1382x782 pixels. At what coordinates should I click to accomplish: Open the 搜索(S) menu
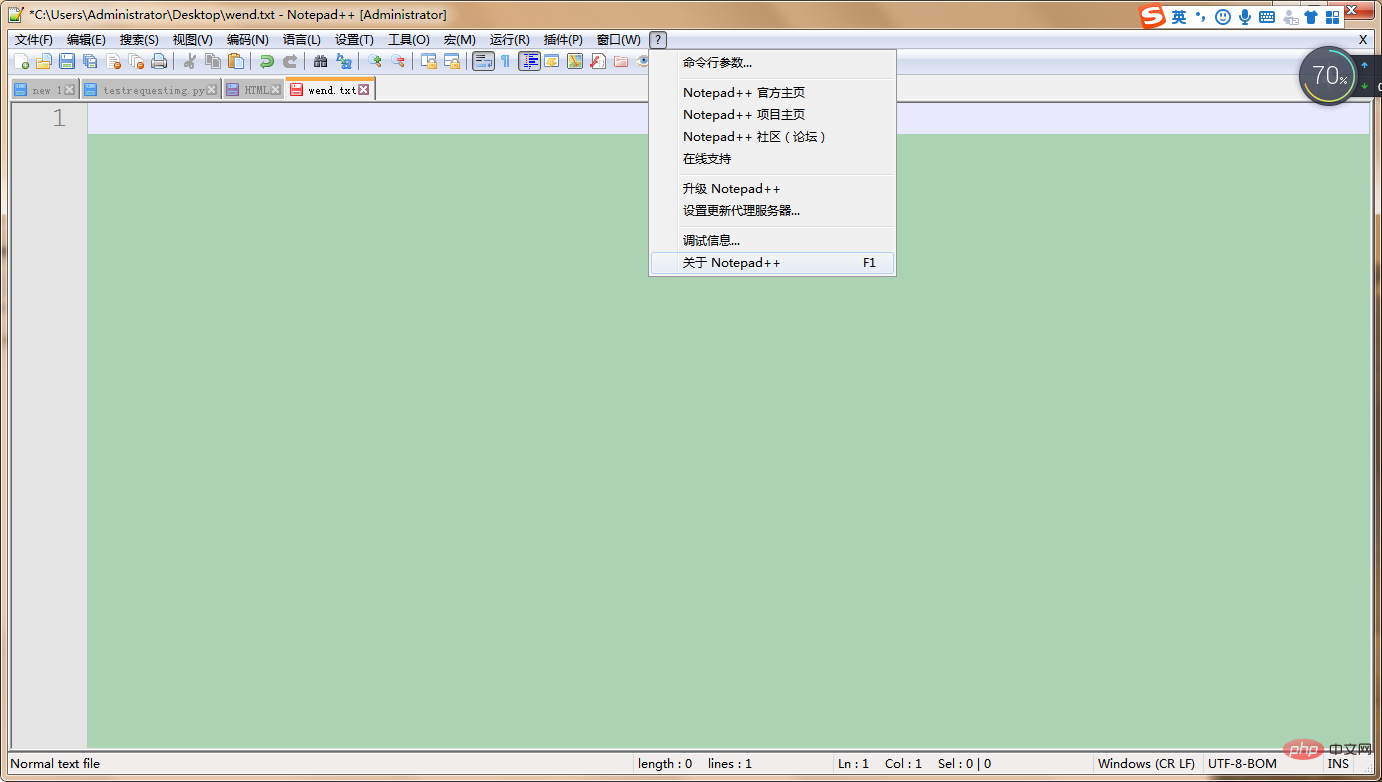click(139, 40)
